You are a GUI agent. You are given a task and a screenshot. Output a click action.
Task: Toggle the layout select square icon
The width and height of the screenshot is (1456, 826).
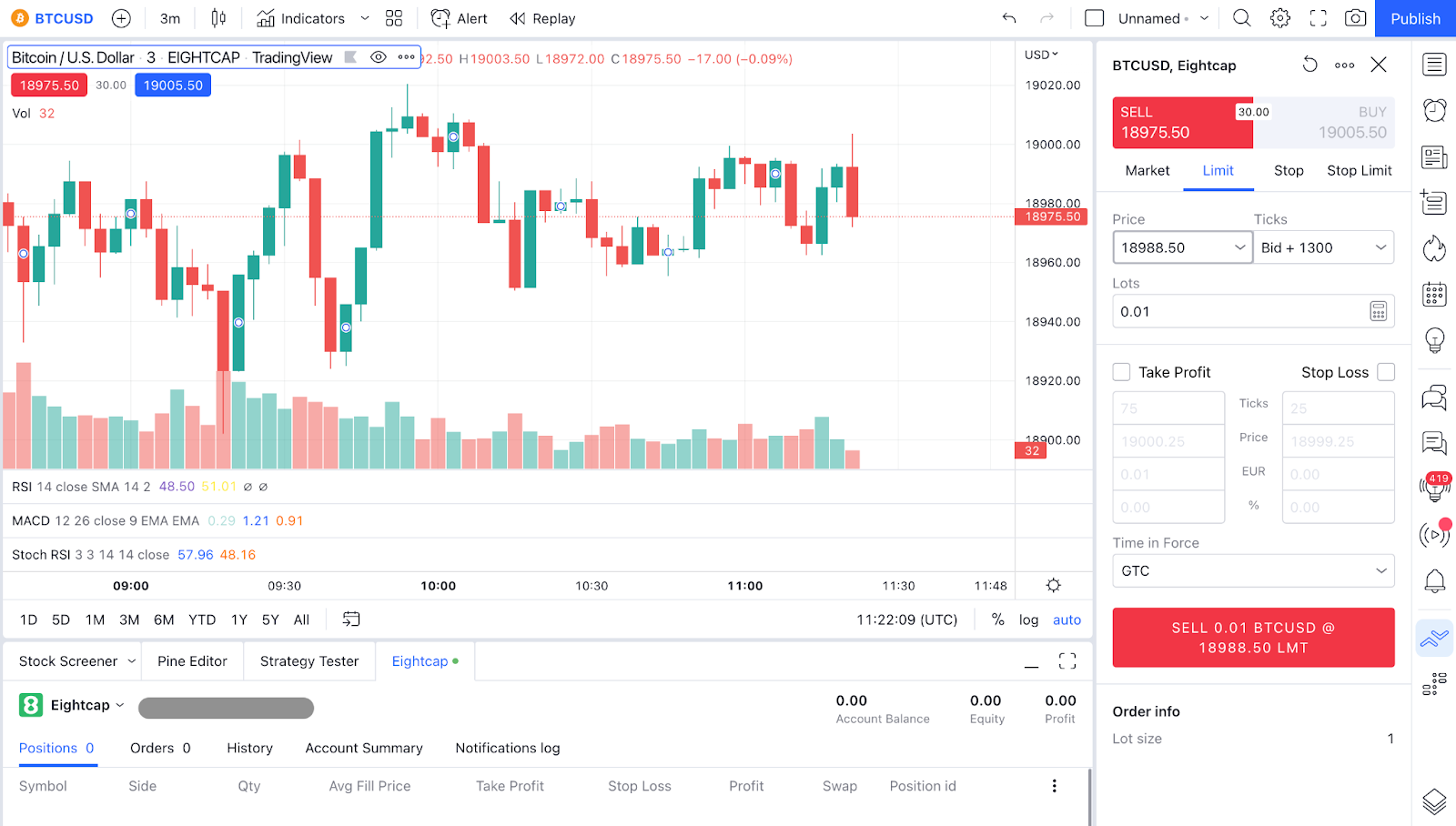point(1095,18)
